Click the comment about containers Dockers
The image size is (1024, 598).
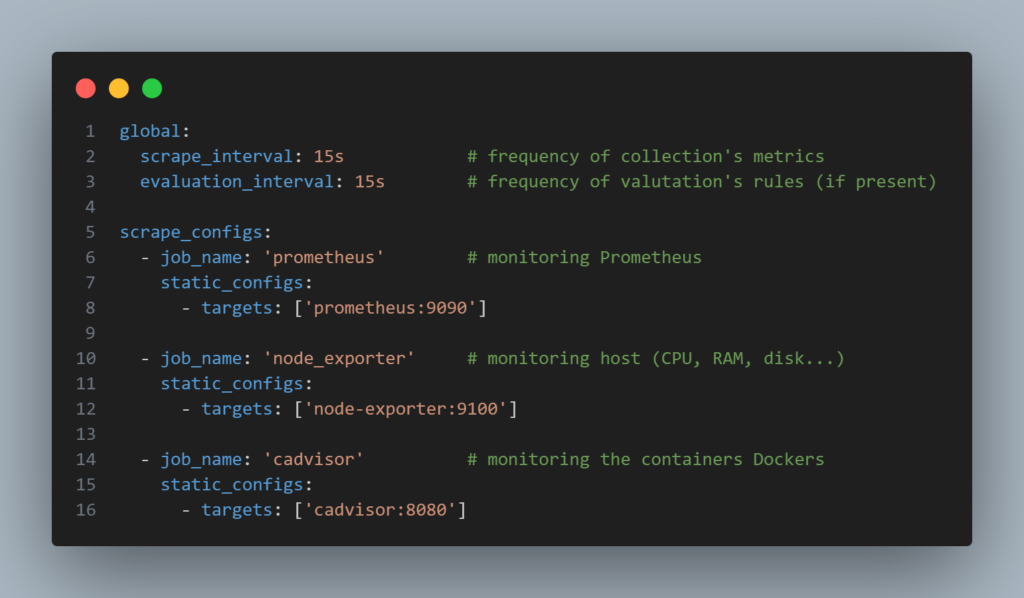coord(645,459)
